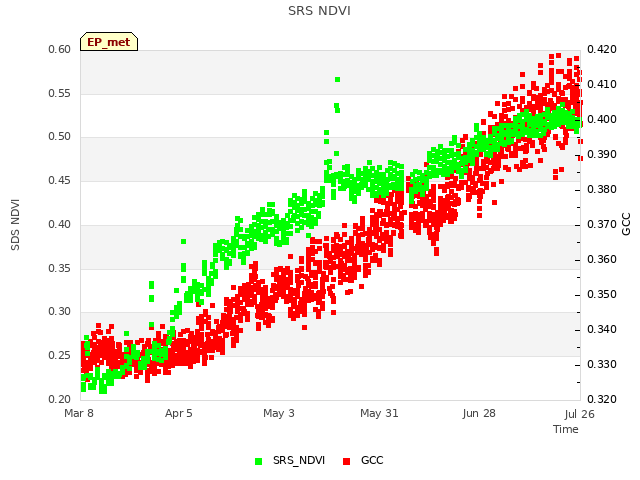This screenshot has height=480, width=640.
Task: Click the 0.390 right axis value
Action: (x=602, y=154)
